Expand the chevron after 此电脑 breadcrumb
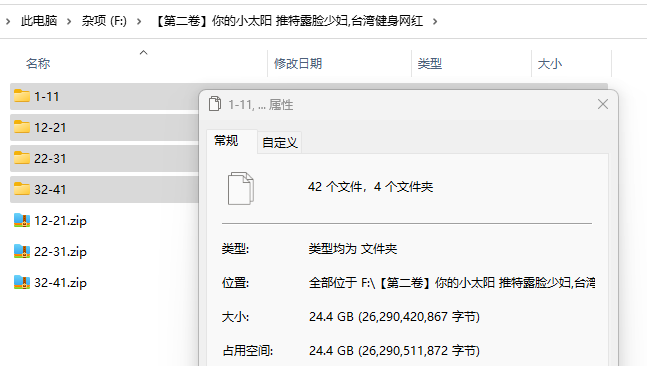 pos(69,21)
